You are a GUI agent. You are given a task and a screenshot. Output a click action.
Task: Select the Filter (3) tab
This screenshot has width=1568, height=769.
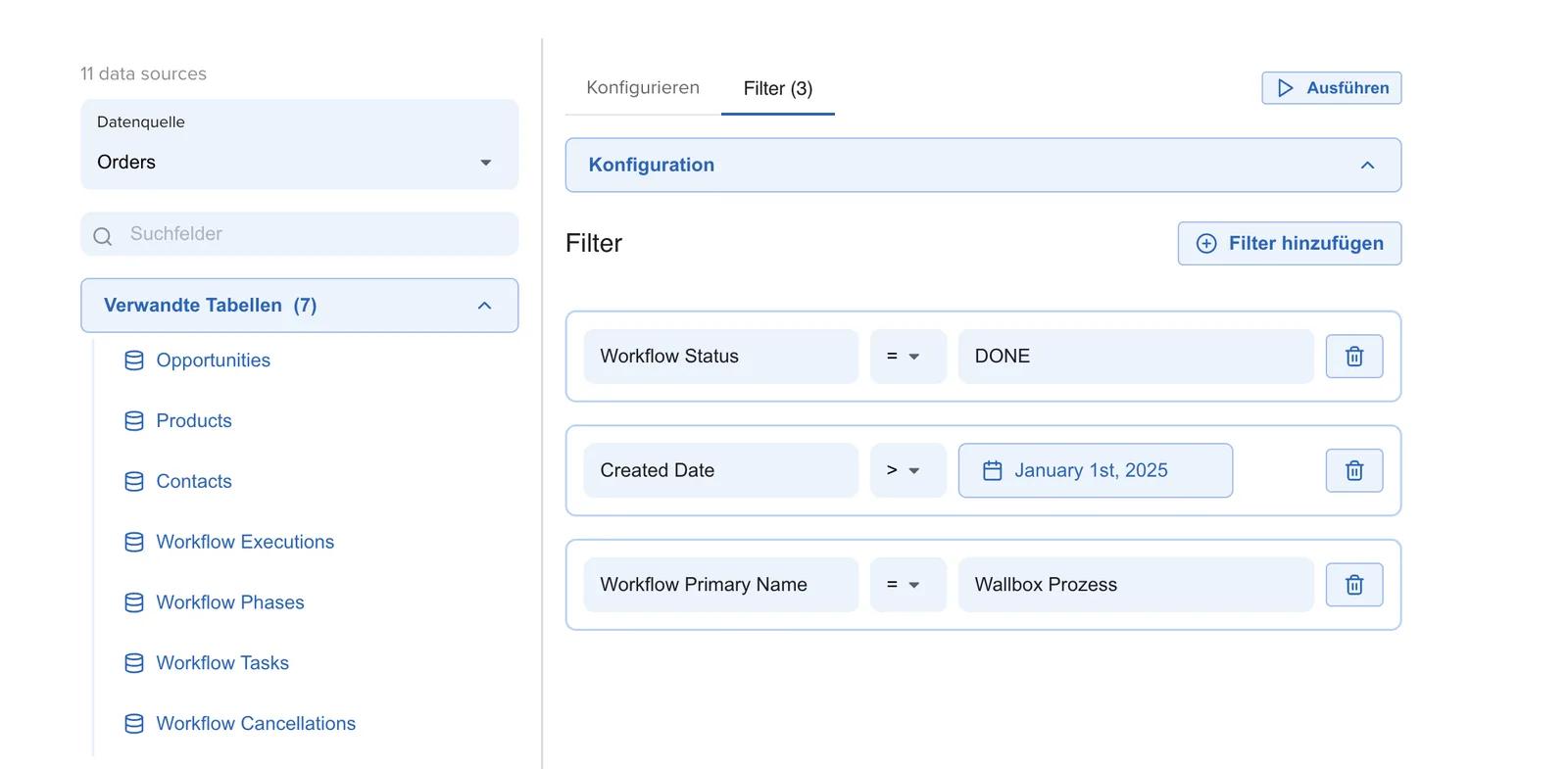point(778,88)
